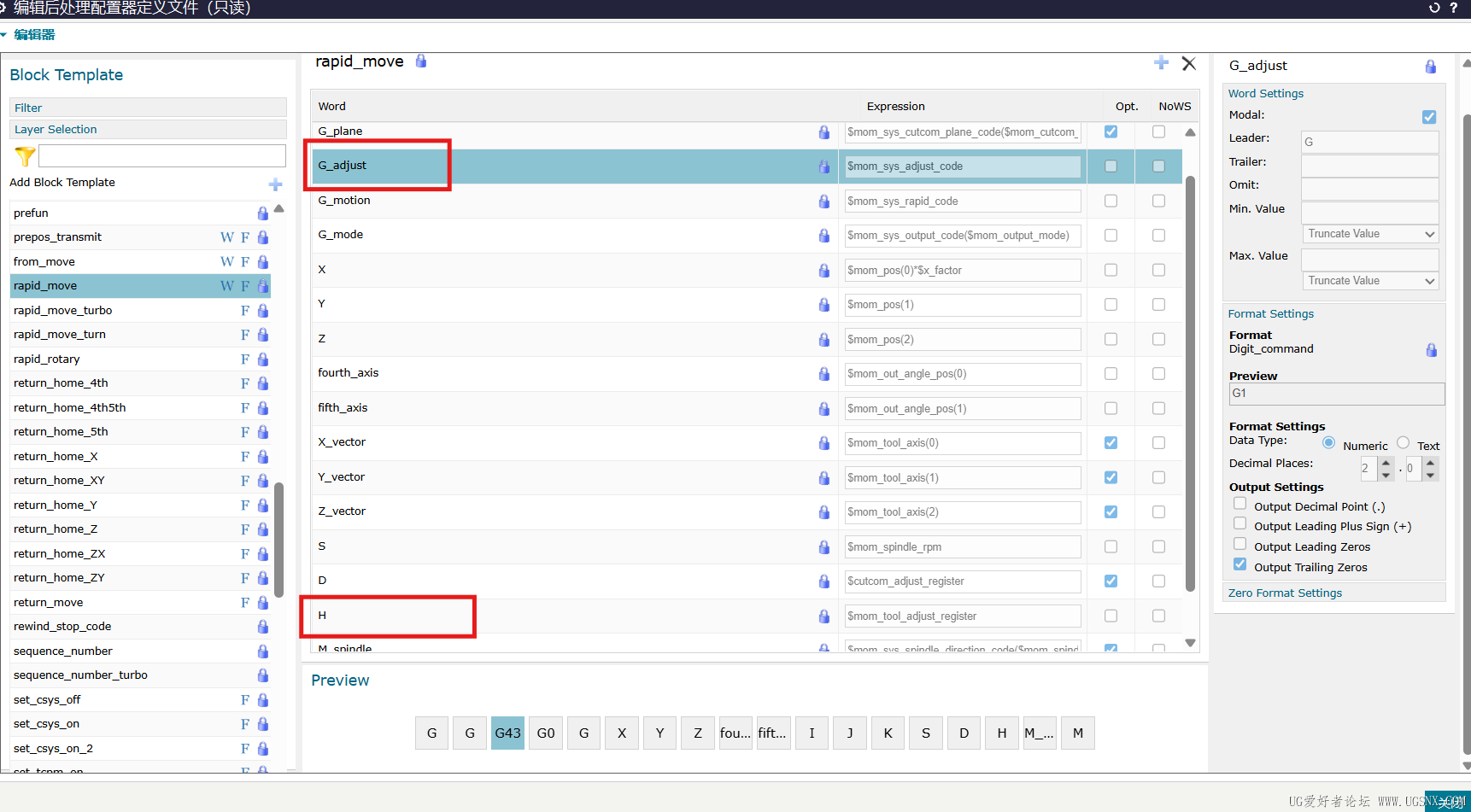Click the G43 block in the preview
Viewport: 1471px width, 812px height.
[x=507, y=733]
